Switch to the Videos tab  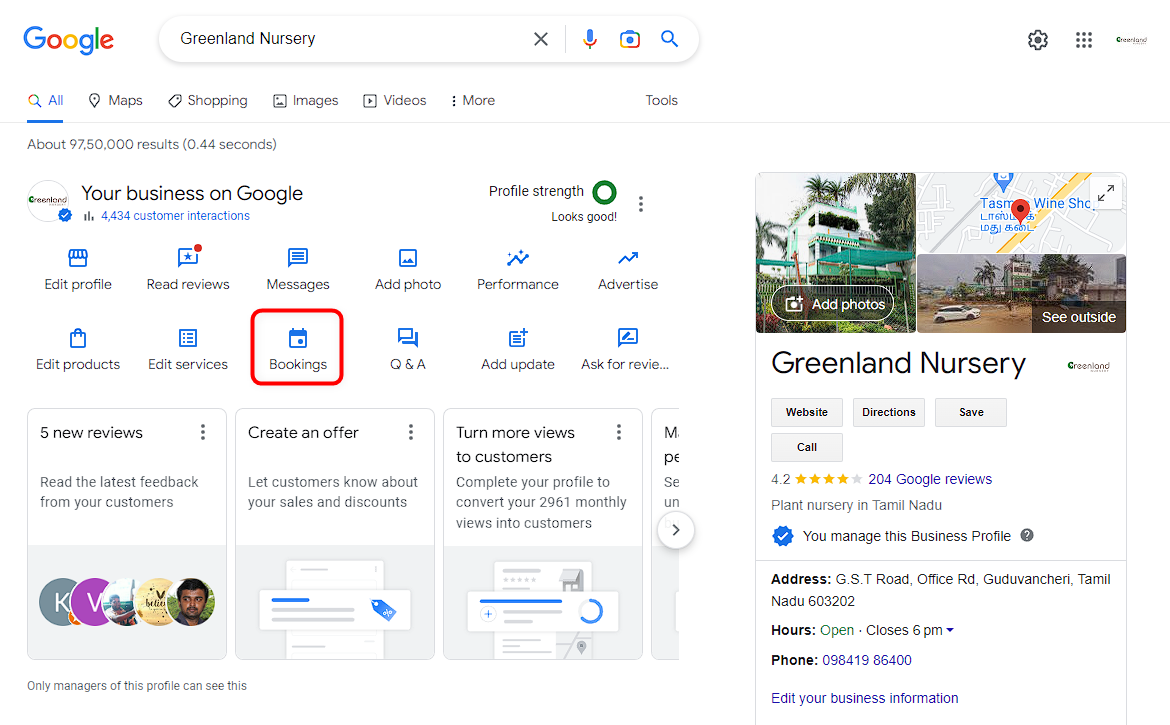click(395, 101)
